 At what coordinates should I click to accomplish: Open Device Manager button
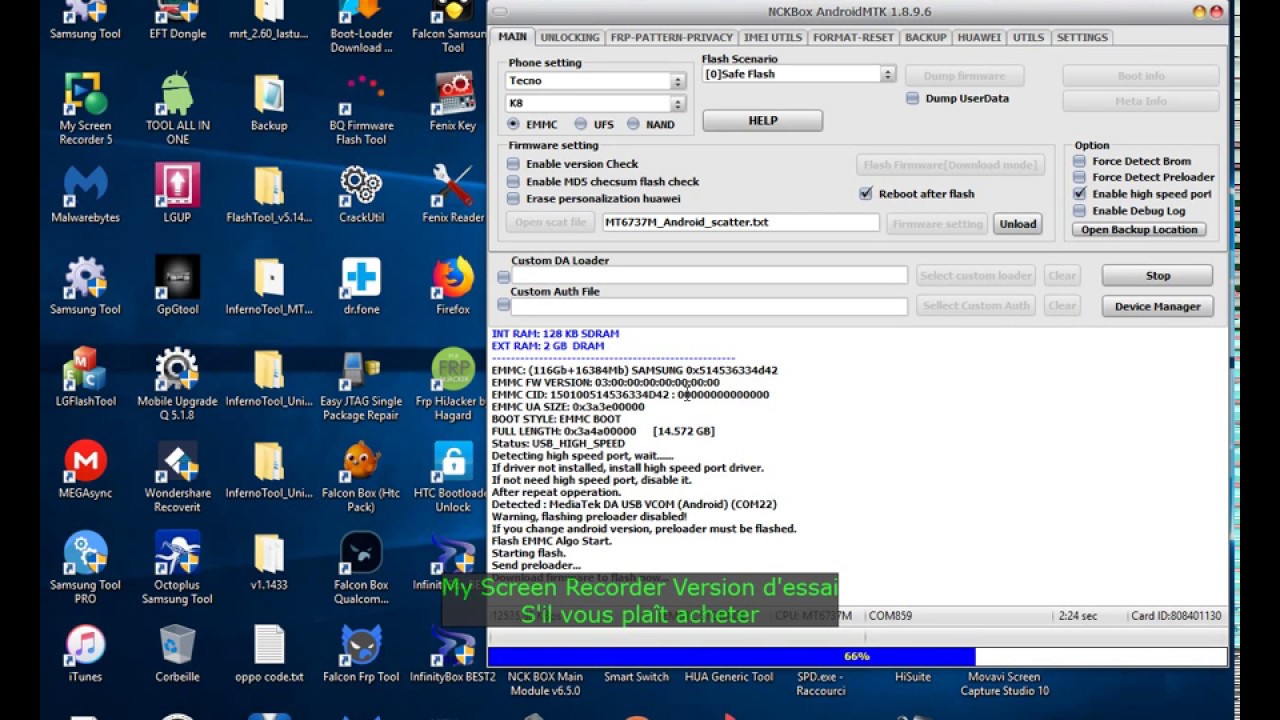click(1158, 307)
